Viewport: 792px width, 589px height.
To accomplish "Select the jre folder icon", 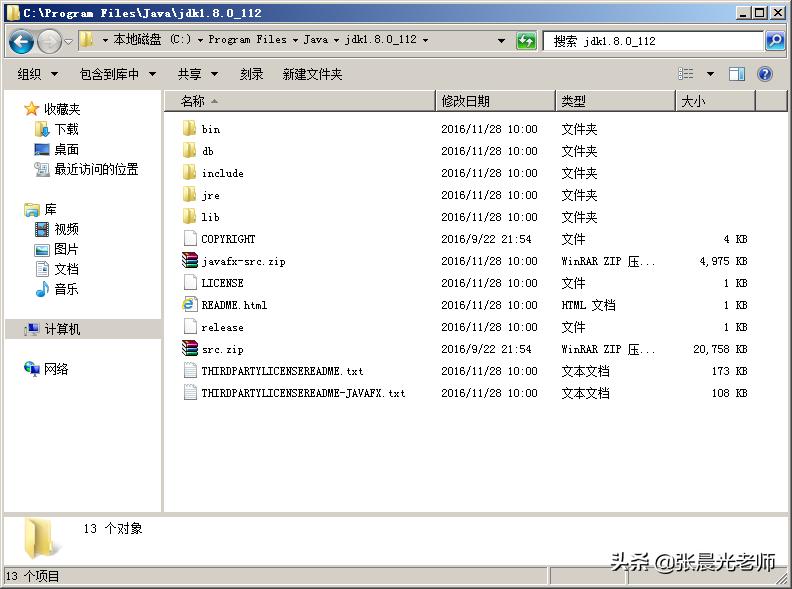I will [x=189, y=194].
